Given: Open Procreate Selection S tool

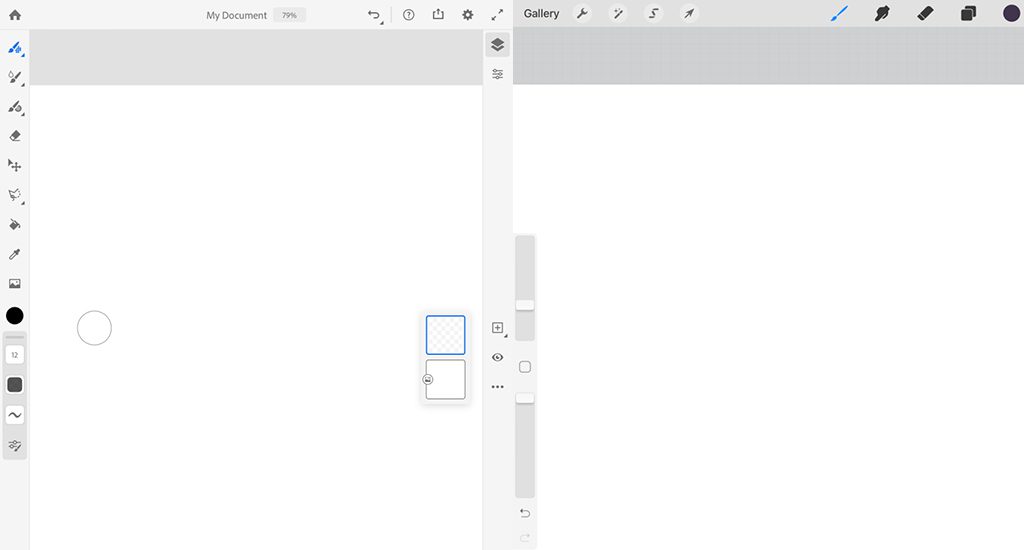Looking at the screenshot, I should point(653,14).
